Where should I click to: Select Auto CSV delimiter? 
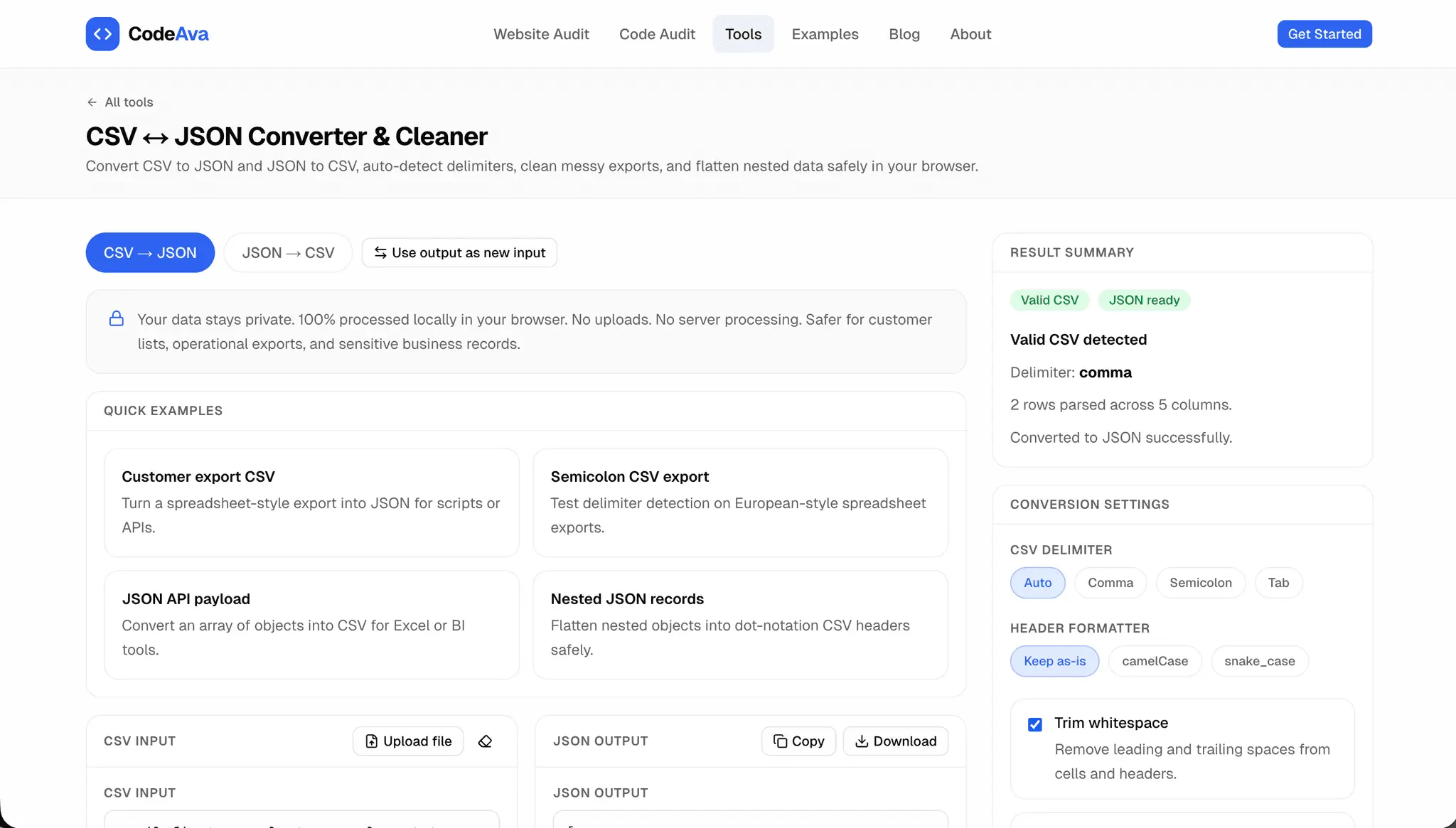[1037, 583]
